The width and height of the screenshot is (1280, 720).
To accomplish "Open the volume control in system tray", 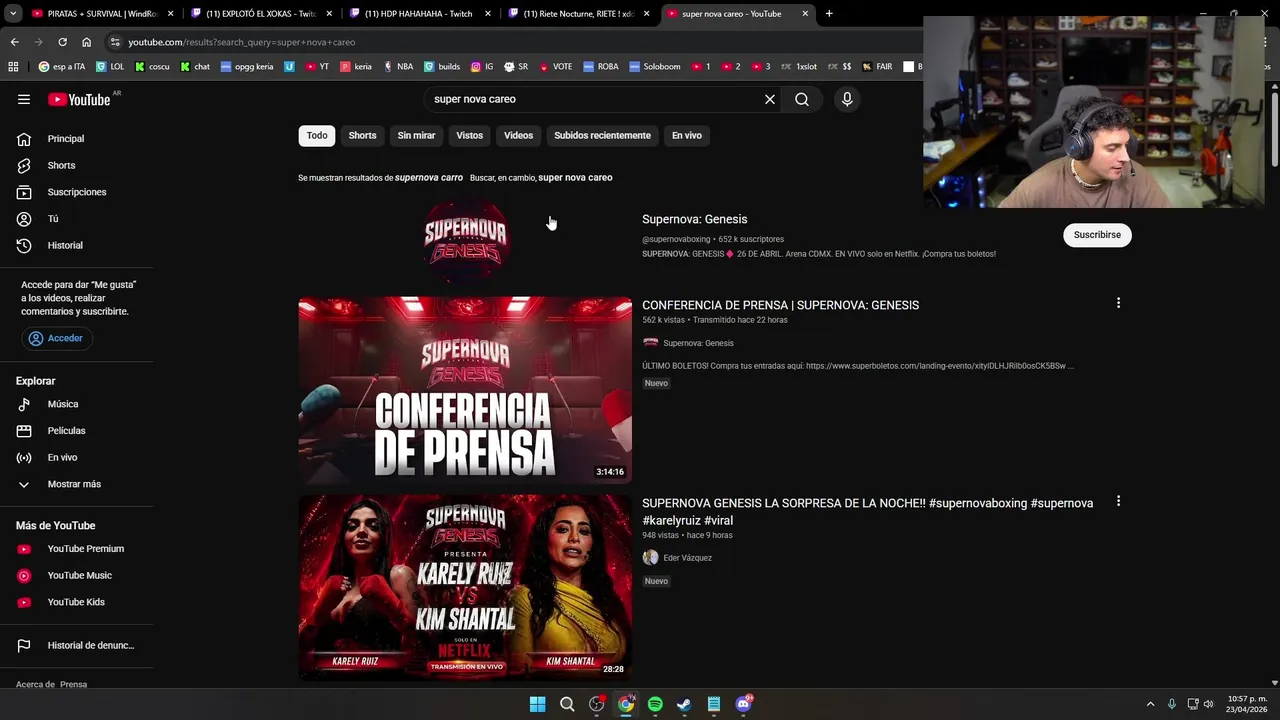I will [1209, 704].
